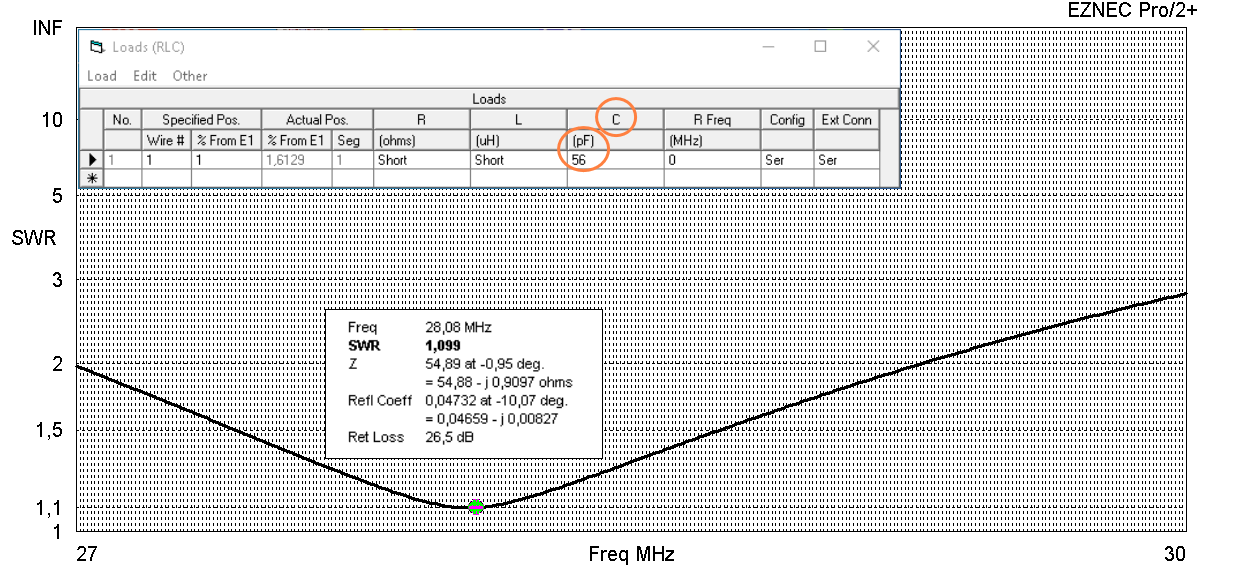Screen dimensions: 1247x582
Task: Open the Edit menu
Action: click(145, 76)
